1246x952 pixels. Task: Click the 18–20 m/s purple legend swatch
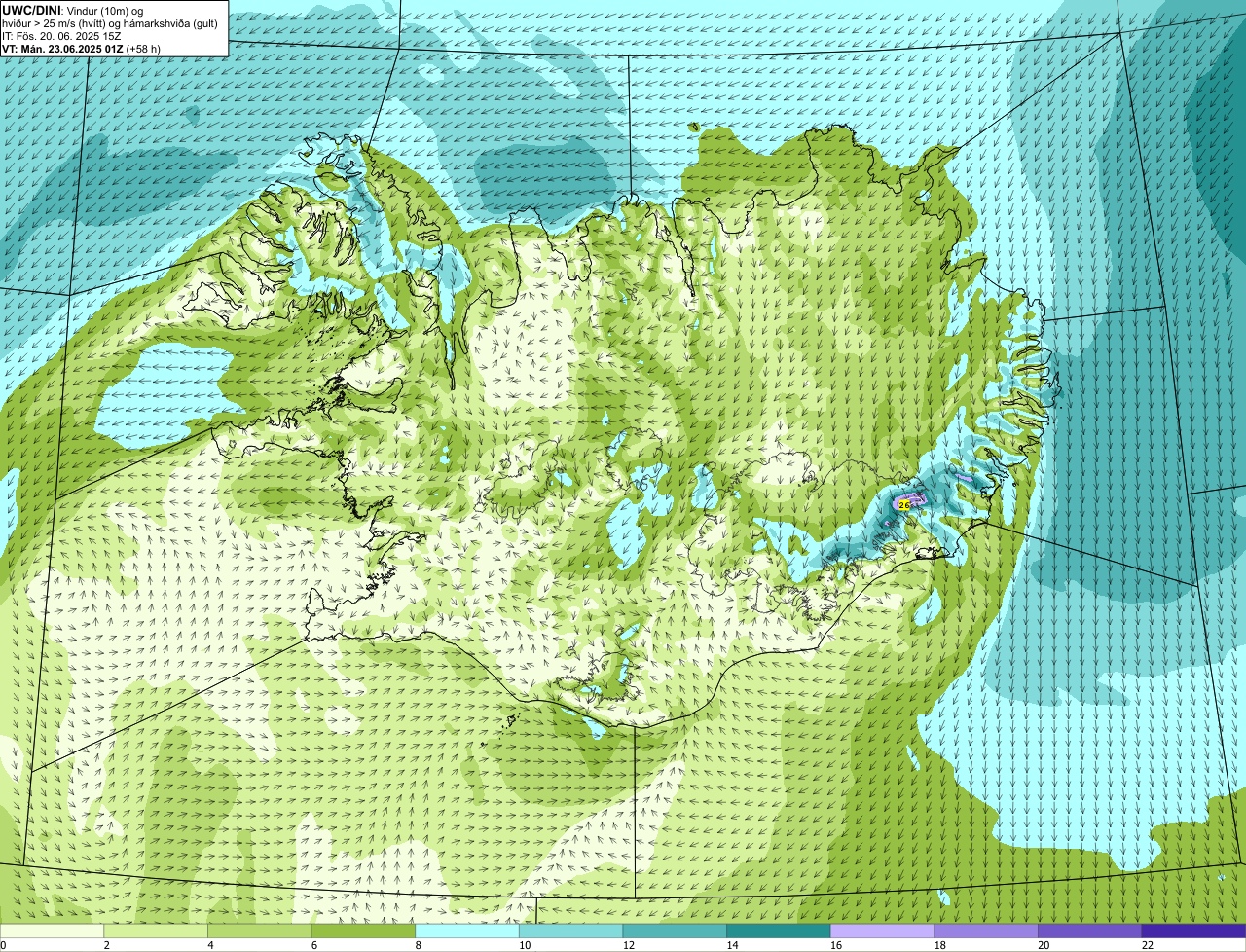click(986, 931)
